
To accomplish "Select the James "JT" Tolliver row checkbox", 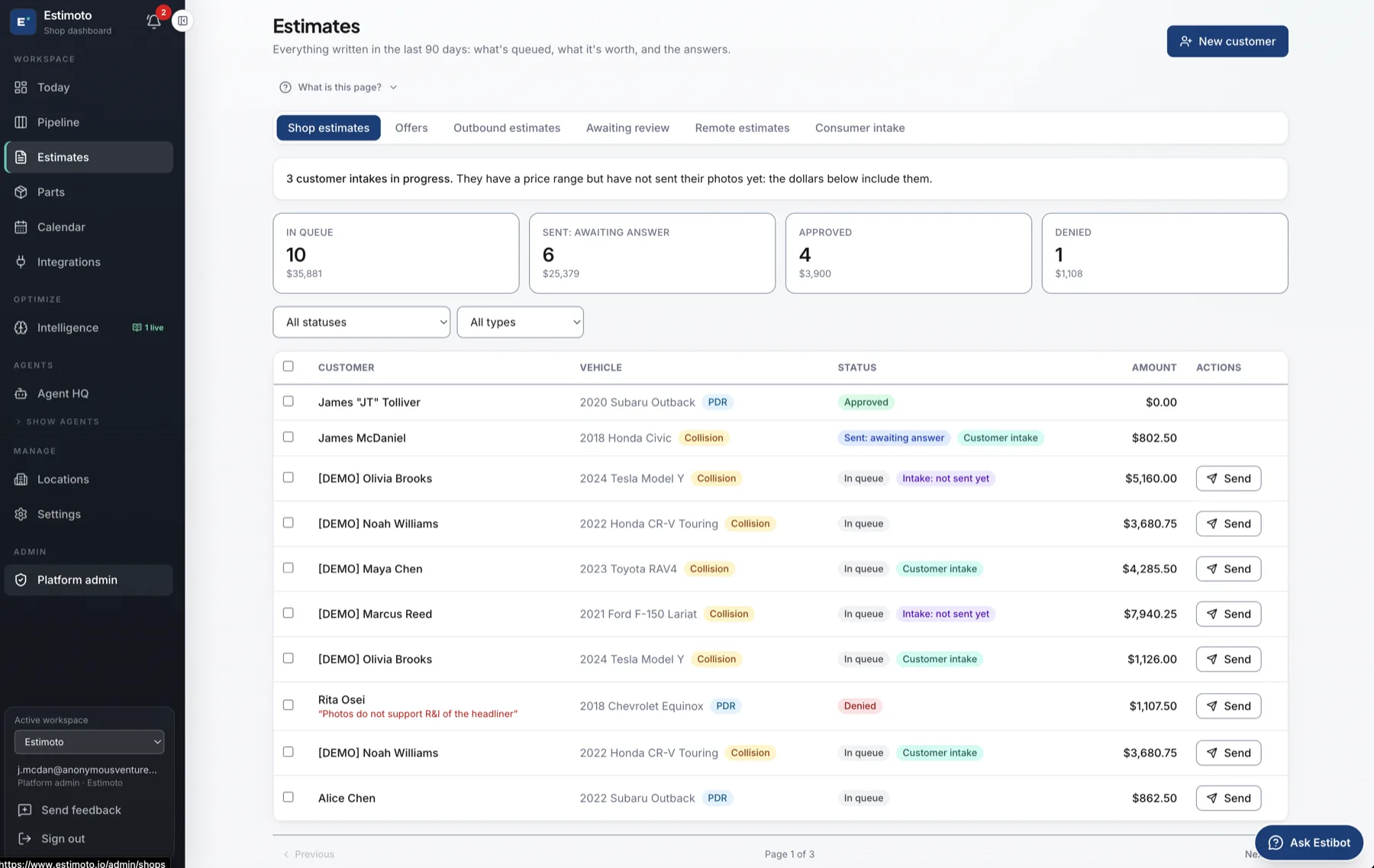I will point(289,402).
